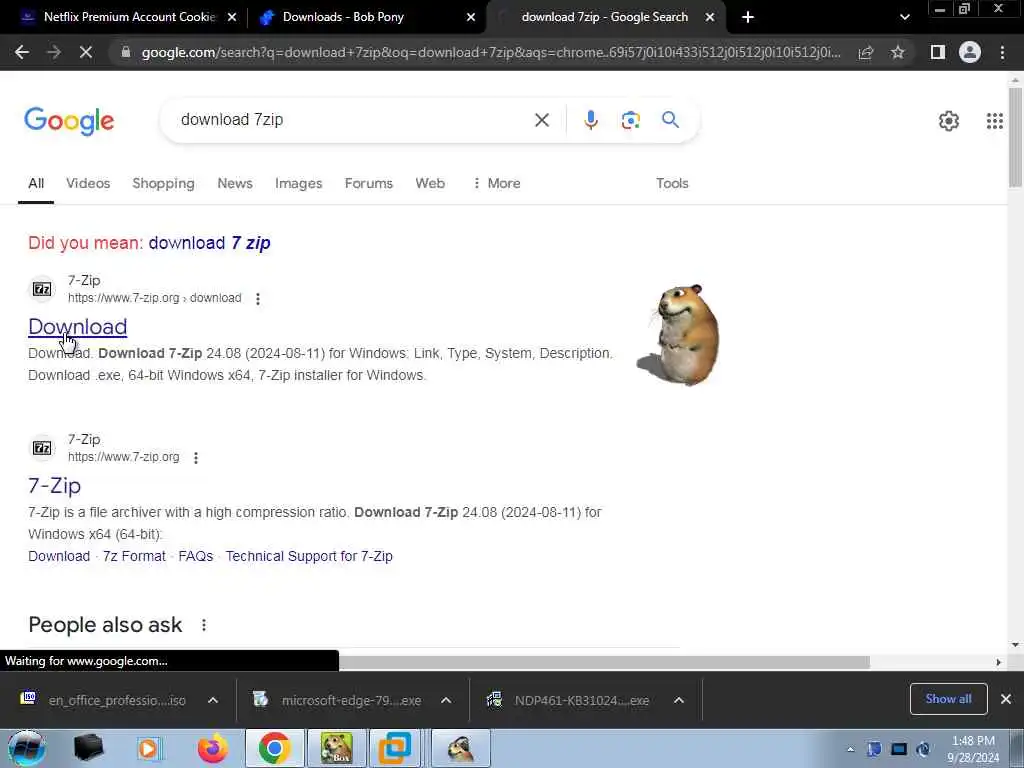Expand NDP461-KB31024 exe download options
1024x768 pixels.
point(679,700)
